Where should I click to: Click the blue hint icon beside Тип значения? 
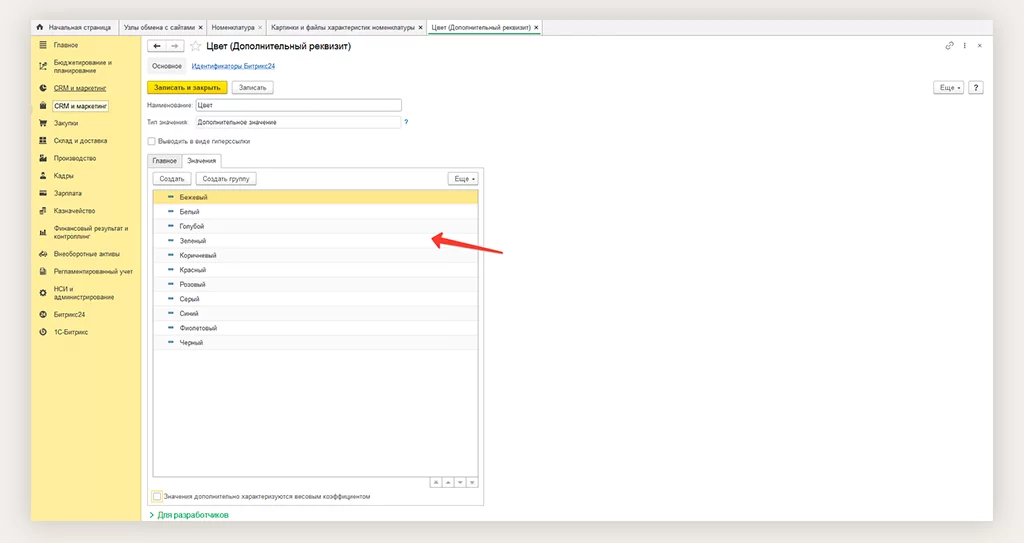click(406, 122)
